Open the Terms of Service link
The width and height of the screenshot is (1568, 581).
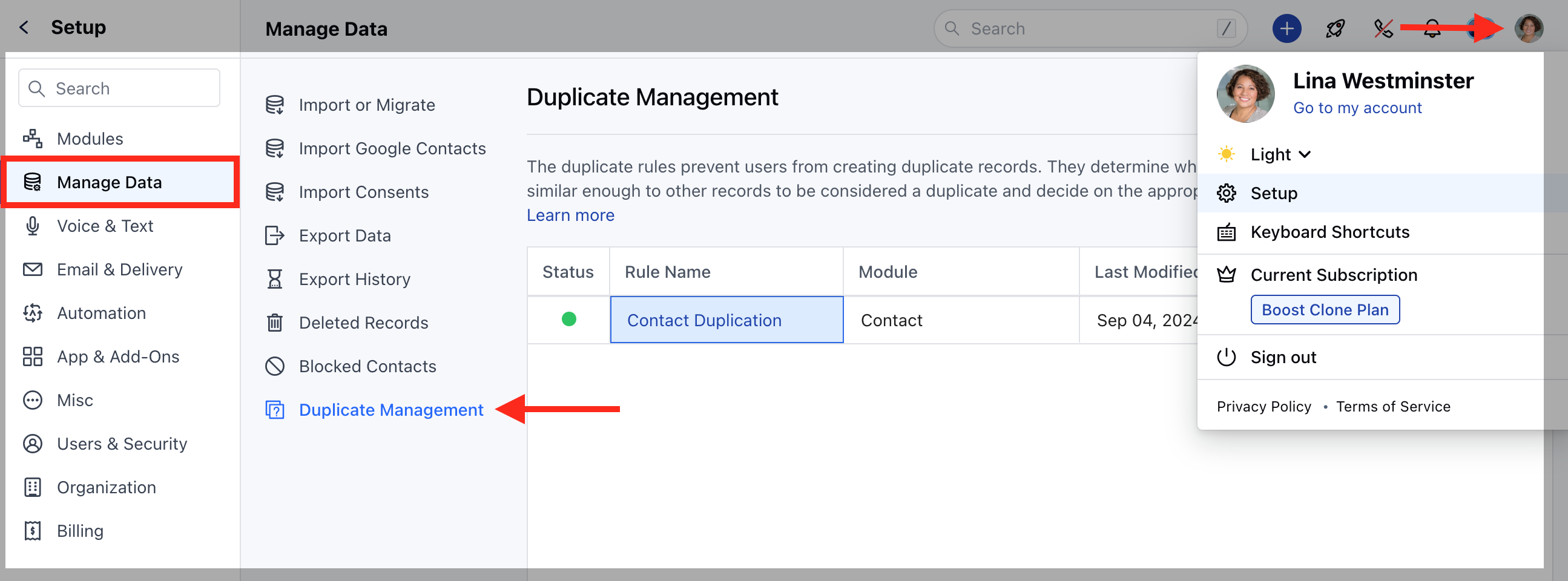pos(1392,406)
